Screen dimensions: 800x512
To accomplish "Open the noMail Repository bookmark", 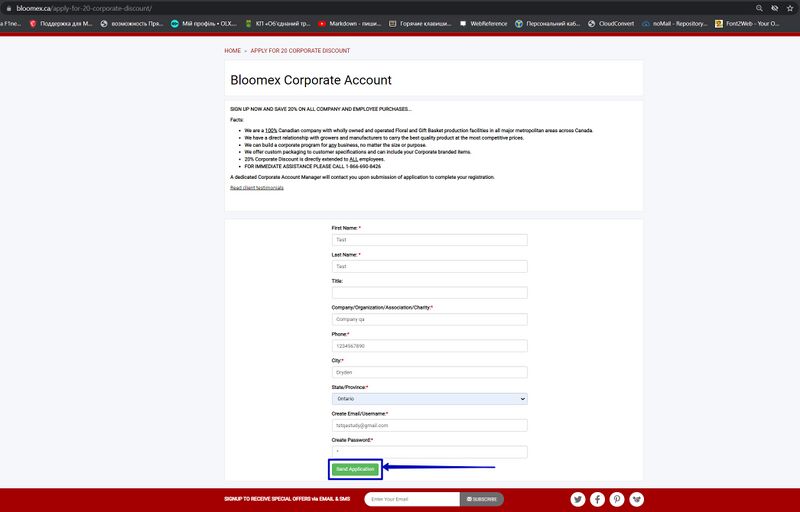I will click(675, 23).
